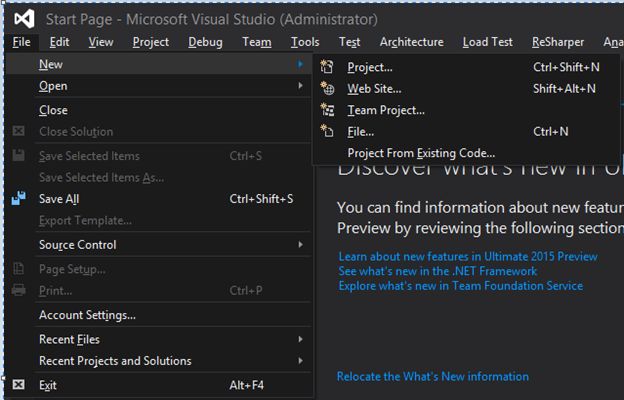Click the Save All disk icon
The width and height of the screenshot is (624, 400).
point(19,199)
